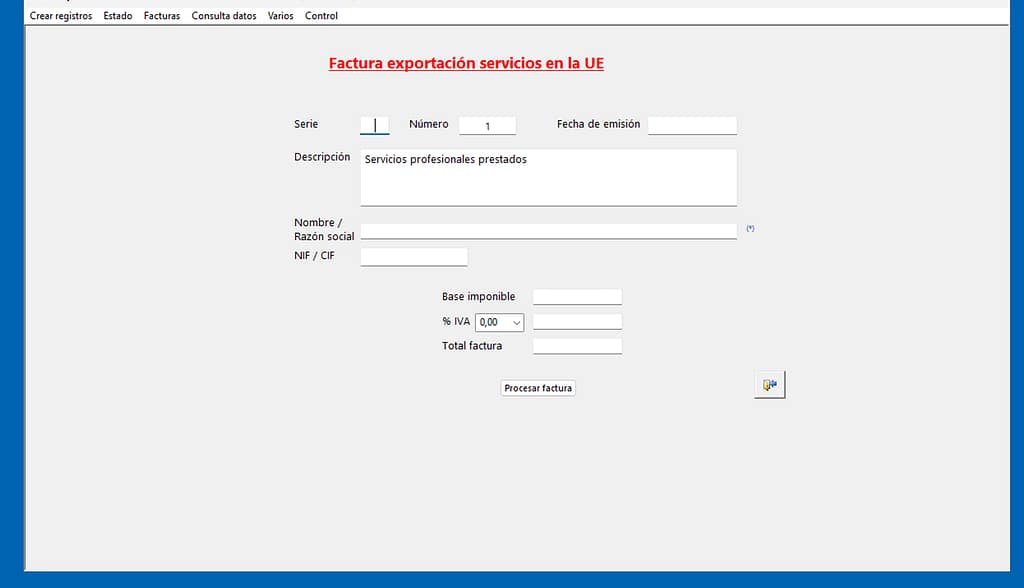Click the Número field showing 1
This screenshot has width=1024, height=588.
click(487, 125)
